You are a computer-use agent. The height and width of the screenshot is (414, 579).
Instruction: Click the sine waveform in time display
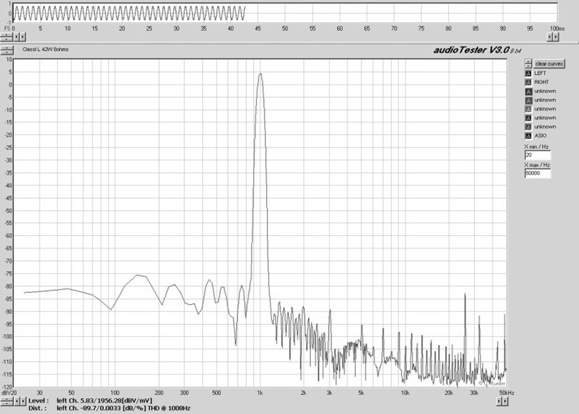point(129,13)
